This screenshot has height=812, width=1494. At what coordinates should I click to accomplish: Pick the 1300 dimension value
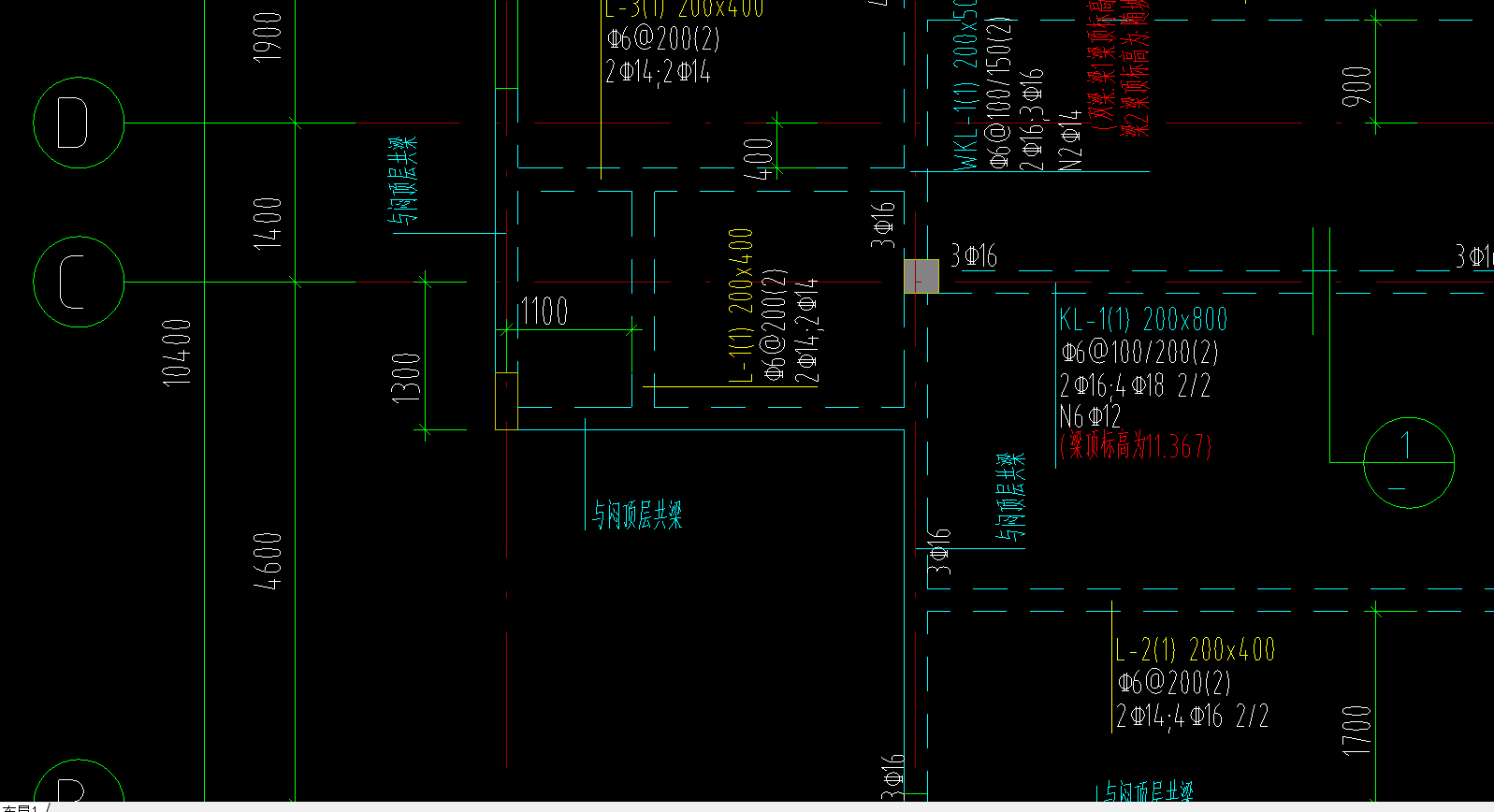tap(406, 378)
